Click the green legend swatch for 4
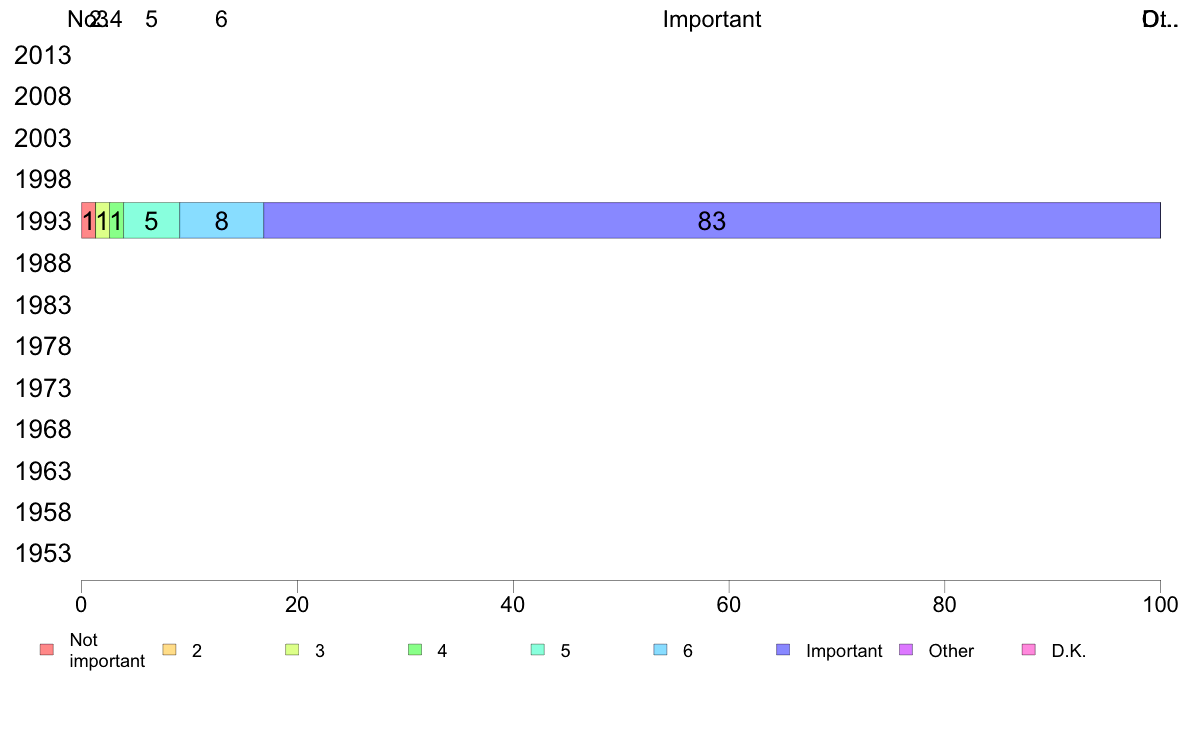 (x=415, y=650)
